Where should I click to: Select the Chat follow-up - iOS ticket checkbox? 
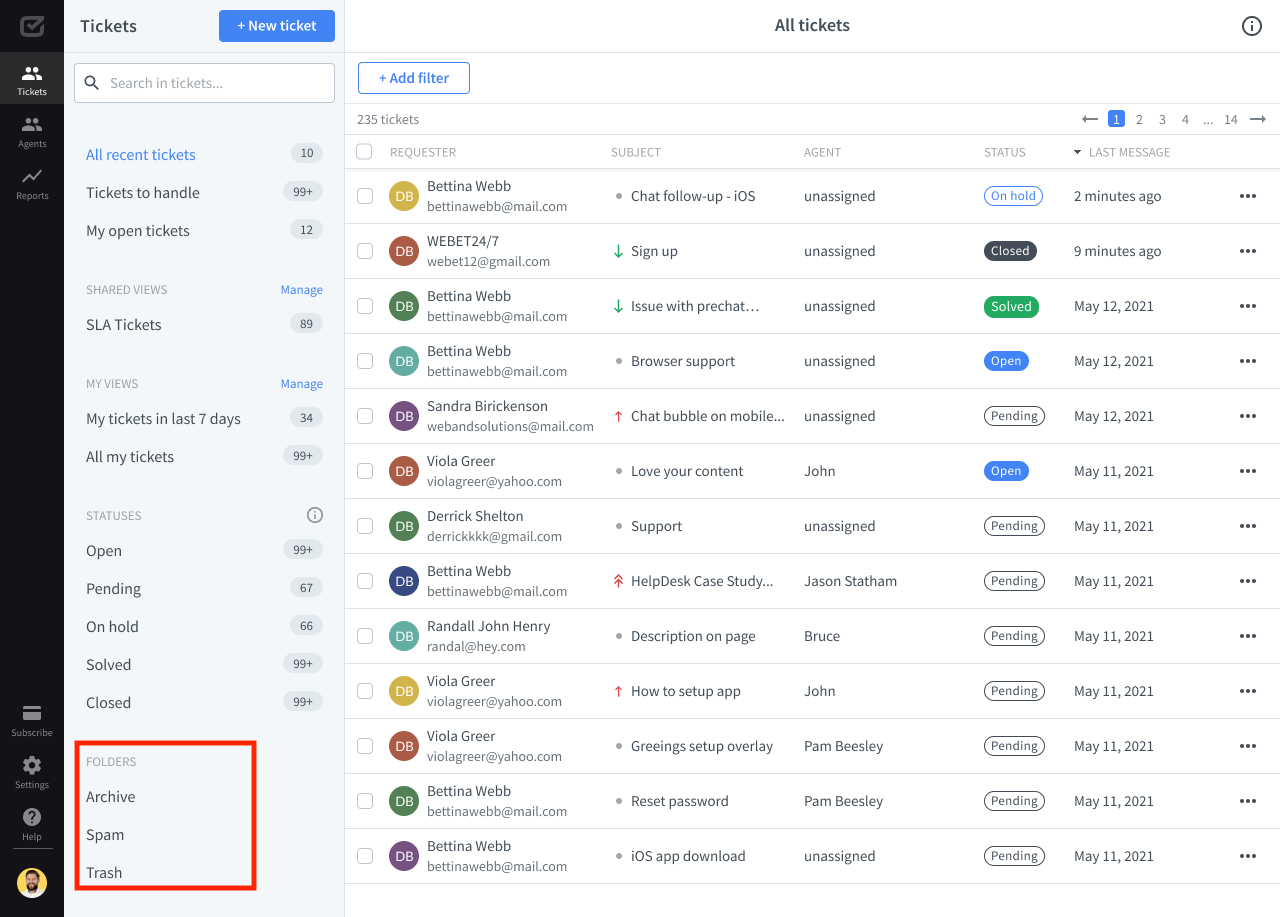coord(365,196)
